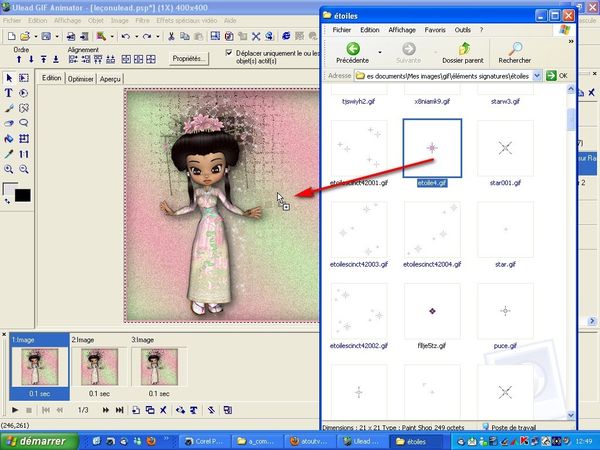Click the black background color swatch
The width and height of the screenshot is (600, 450).
[23, 195]
